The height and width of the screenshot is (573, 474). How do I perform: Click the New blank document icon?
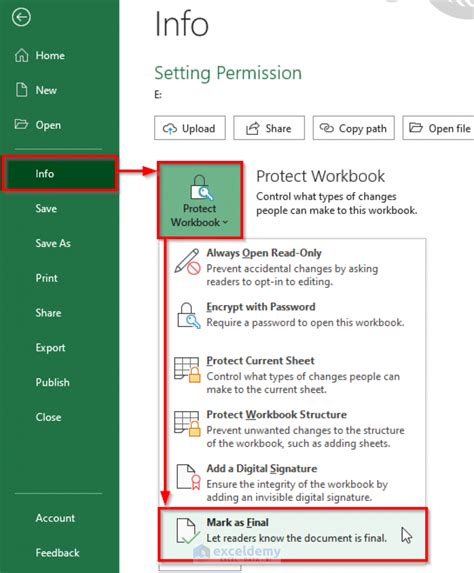point(22,90)
